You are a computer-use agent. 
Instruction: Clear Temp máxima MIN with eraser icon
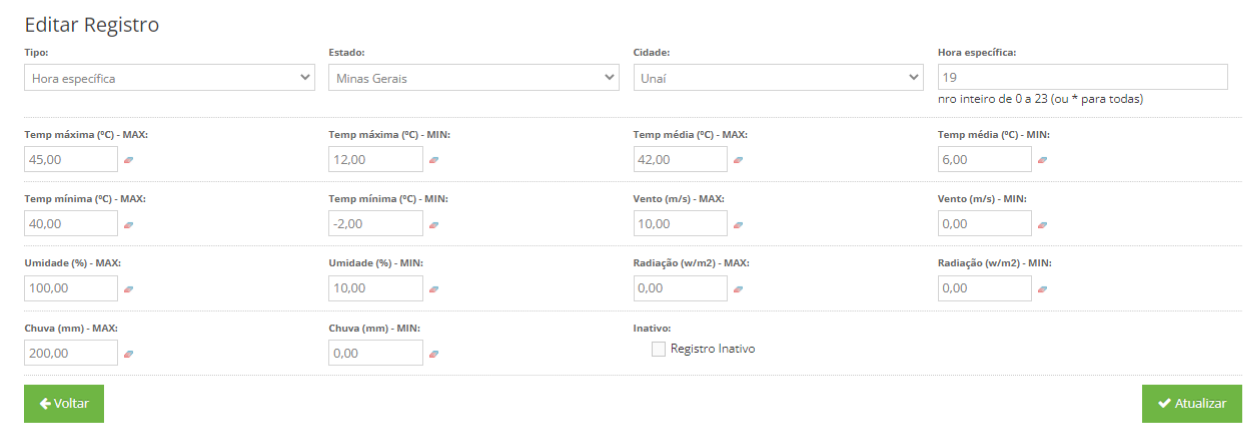click(x=433, y=160)
